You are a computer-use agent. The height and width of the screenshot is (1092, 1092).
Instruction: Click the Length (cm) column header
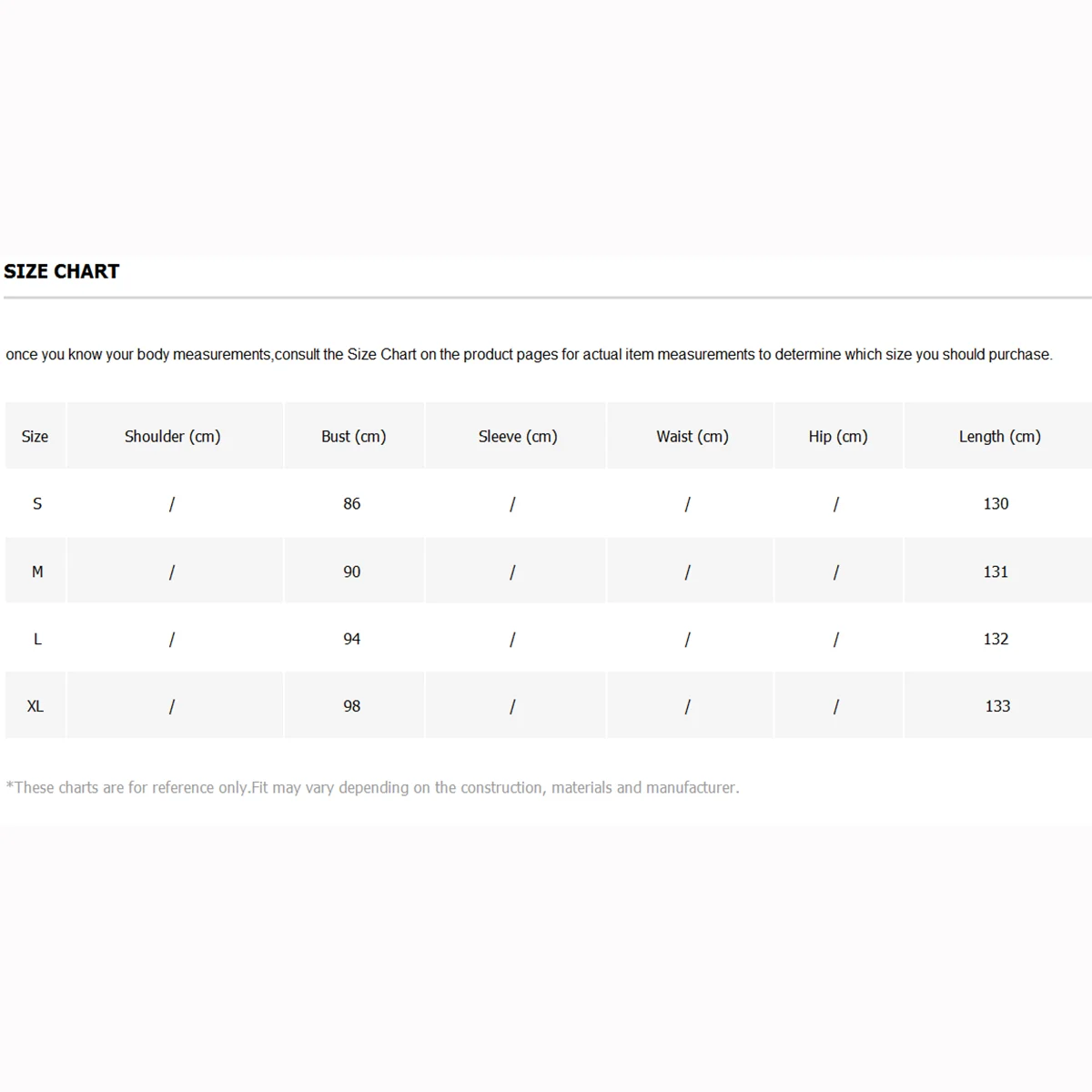[999, 437]
